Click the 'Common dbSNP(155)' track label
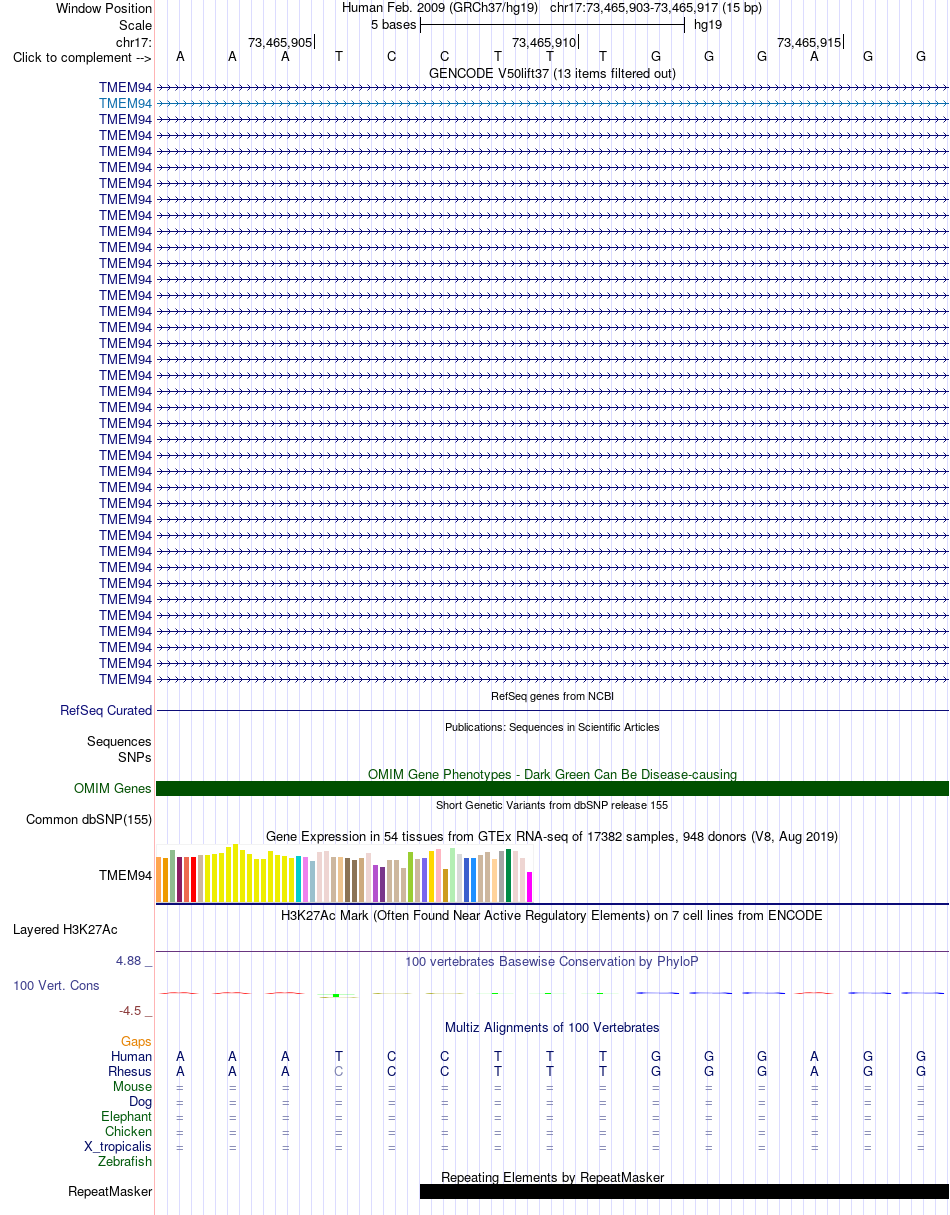Screen dimensions: 950x1215 [x=88, y=820]
